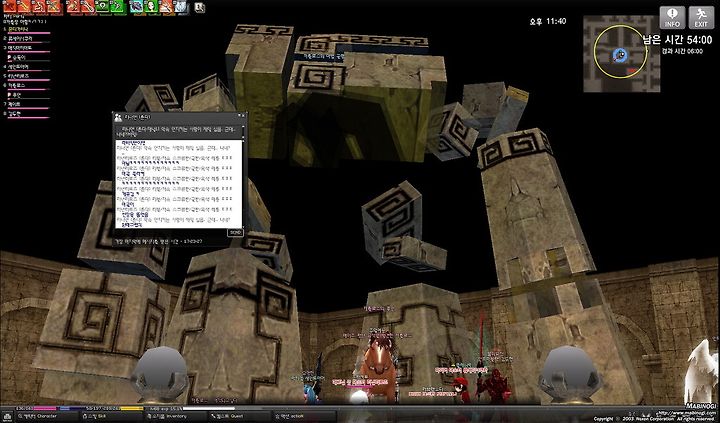
Task: Click the first green skill hotkey icon
Action: click(x=103, y=6)
